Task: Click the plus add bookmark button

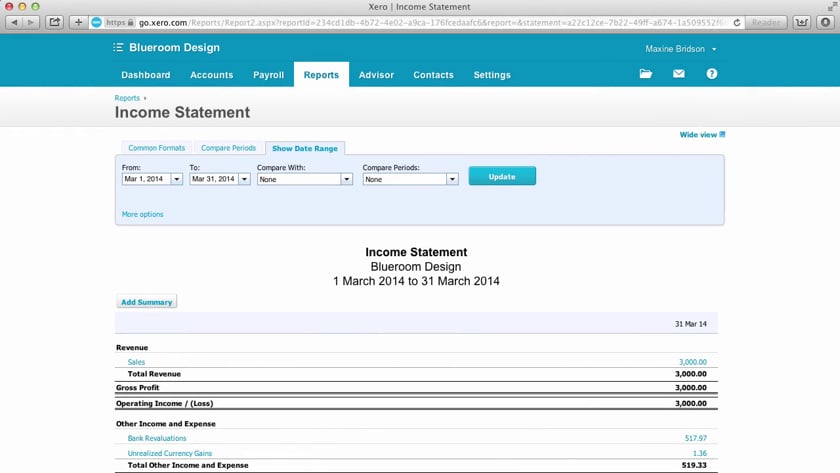Action: point(78,22)
